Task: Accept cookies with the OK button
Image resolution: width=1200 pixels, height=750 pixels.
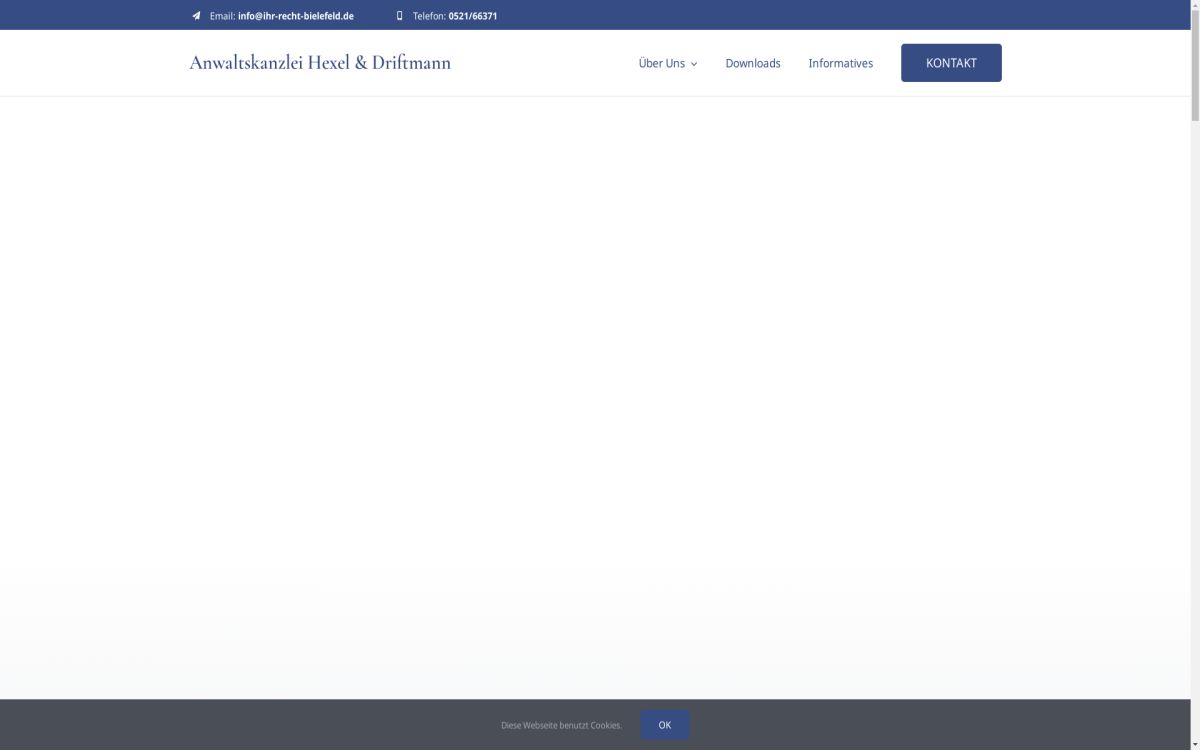Action: coord(664,725)
